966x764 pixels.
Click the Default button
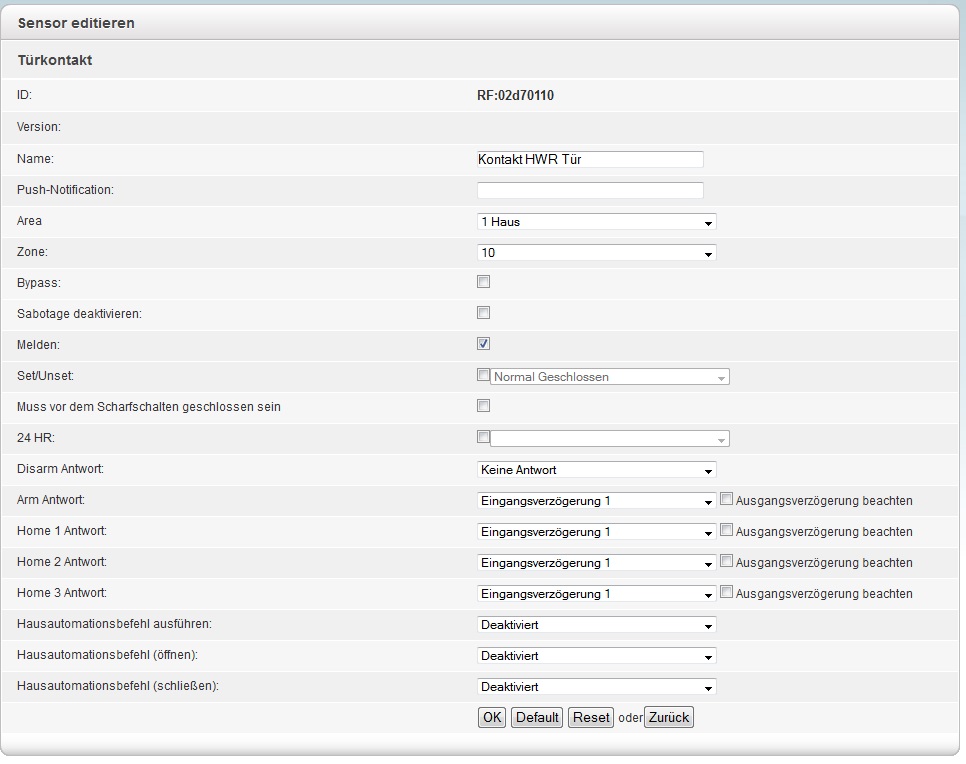537,718
